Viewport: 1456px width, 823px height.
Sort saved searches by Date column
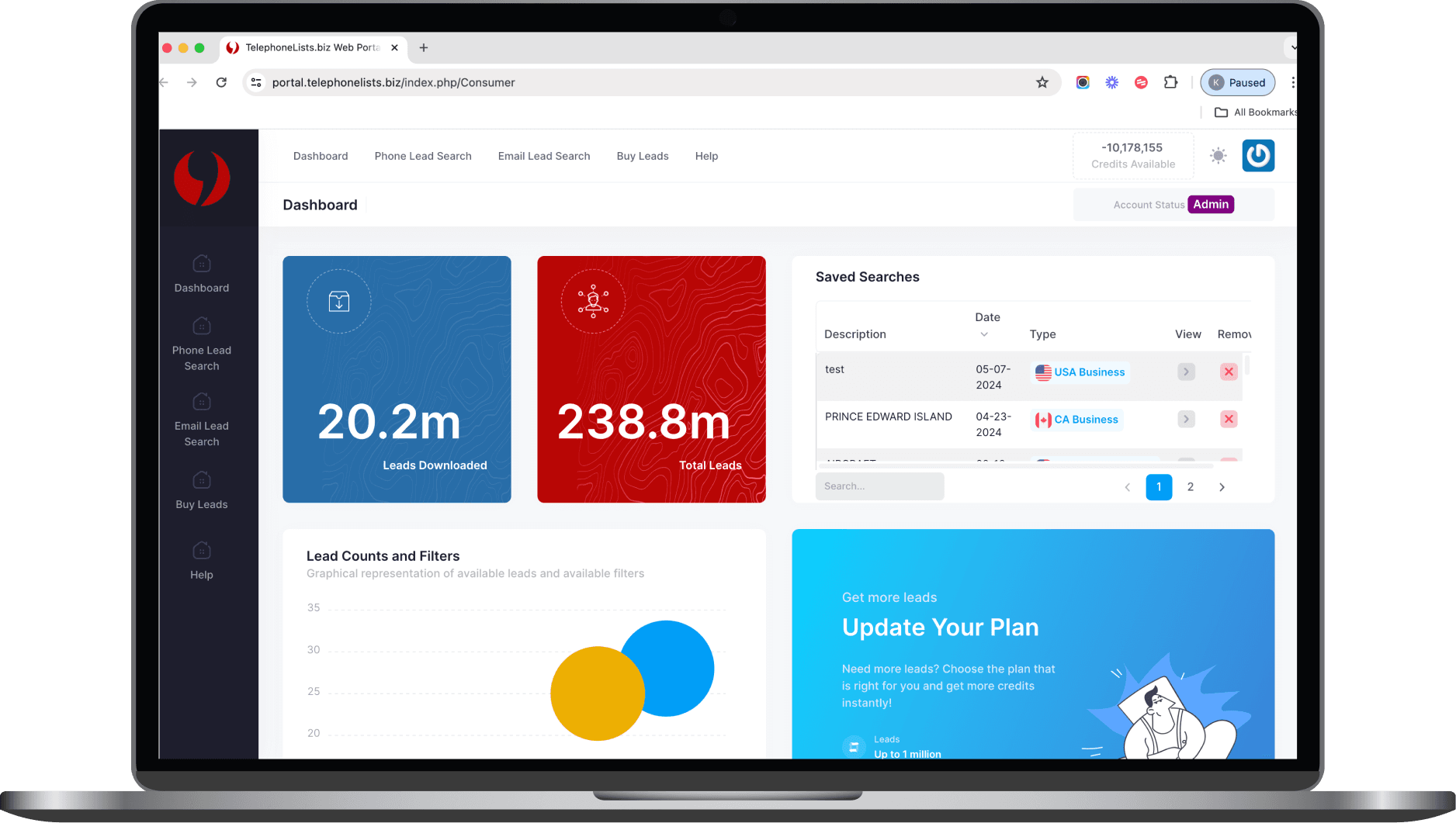(987, 325)
